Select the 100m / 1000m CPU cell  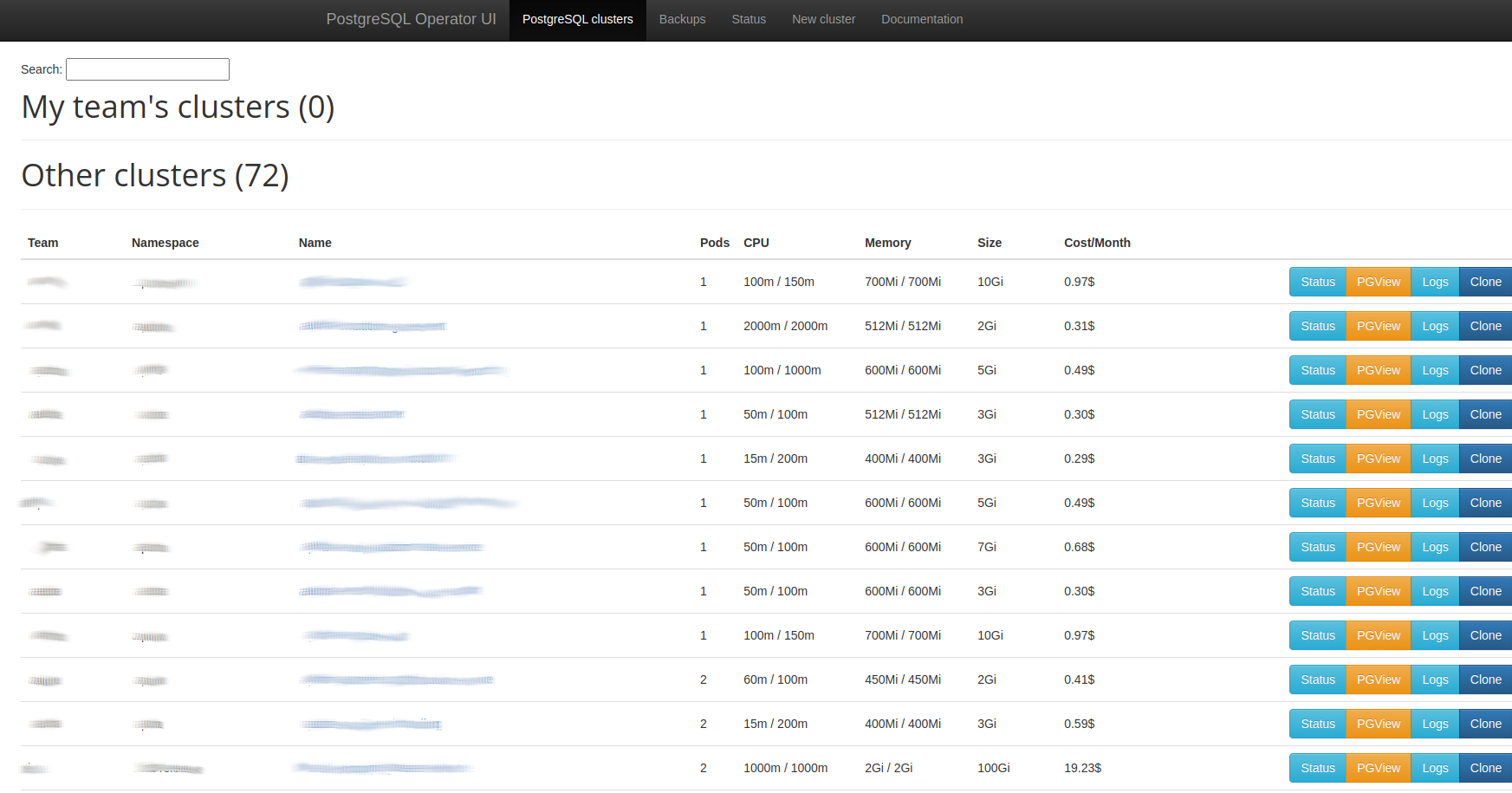782,370
